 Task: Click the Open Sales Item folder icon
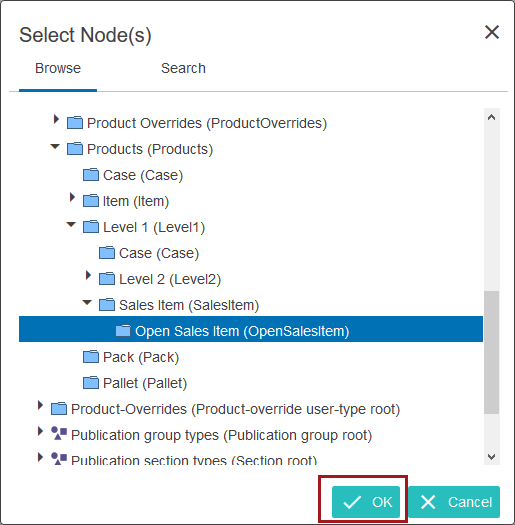pos(123,331)
